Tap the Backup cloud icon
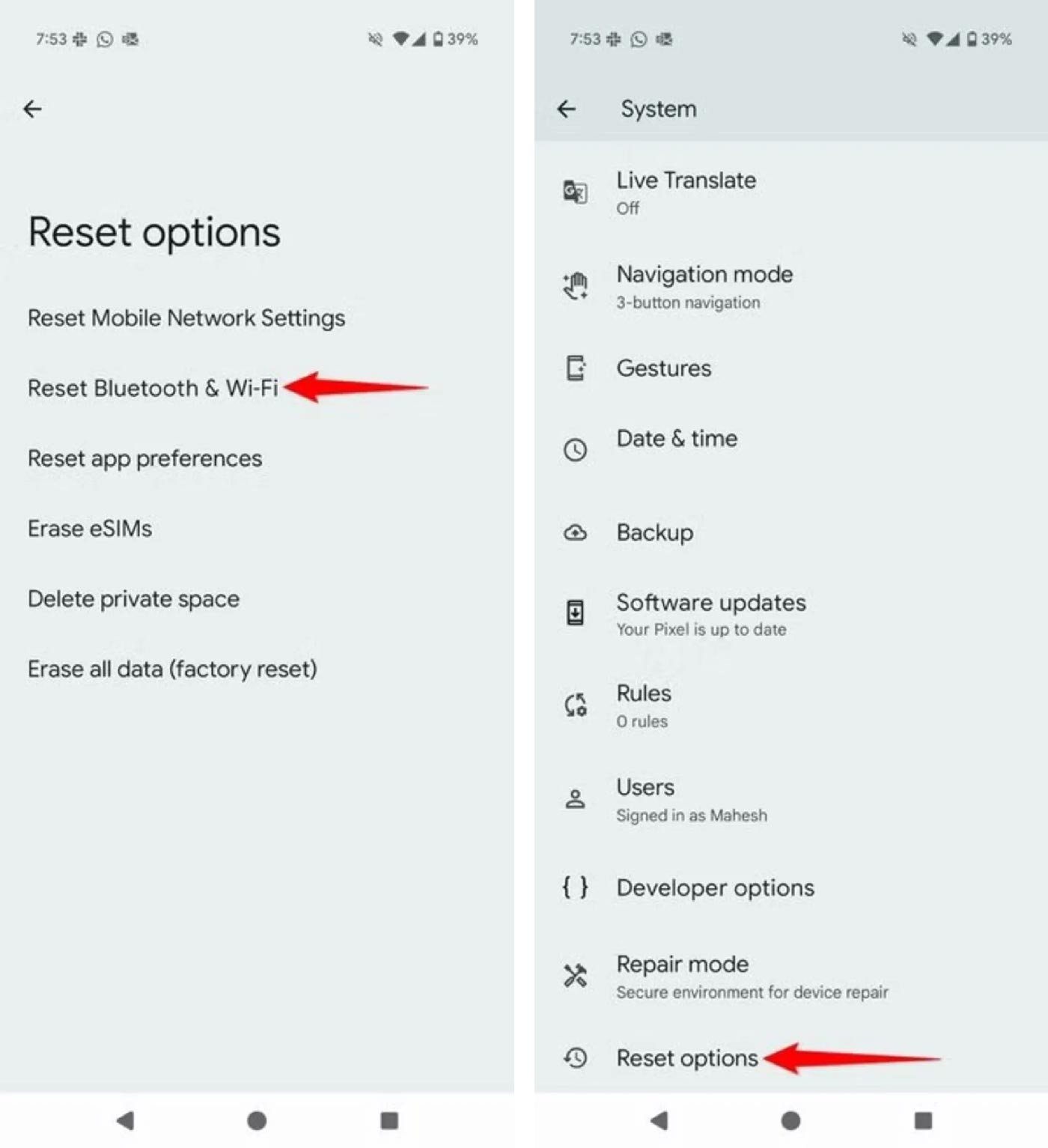The image size is (1048, 1148). 575,532
